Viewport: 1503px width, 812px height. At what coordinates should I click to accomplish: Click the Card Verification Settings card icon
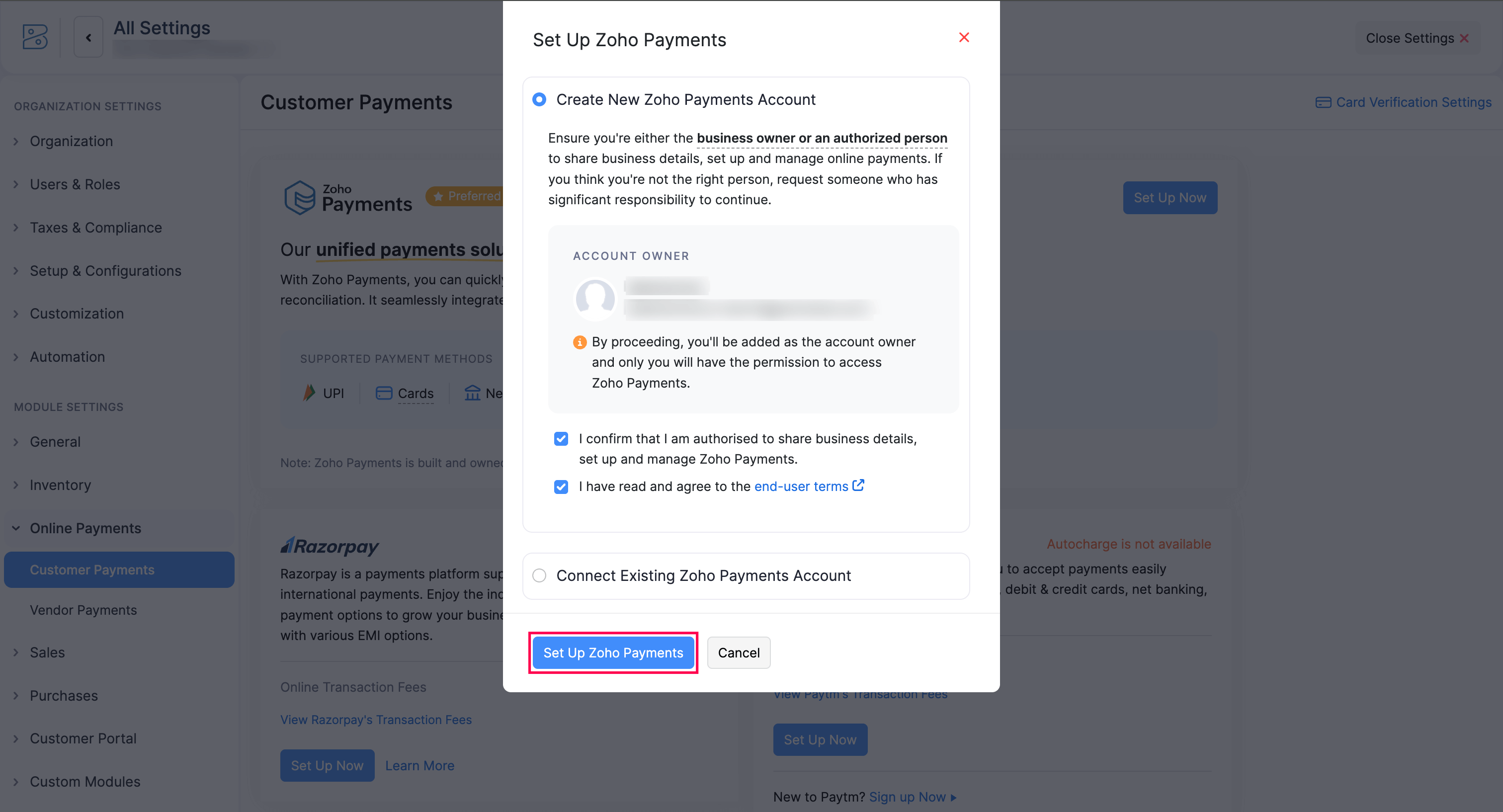1323,103
